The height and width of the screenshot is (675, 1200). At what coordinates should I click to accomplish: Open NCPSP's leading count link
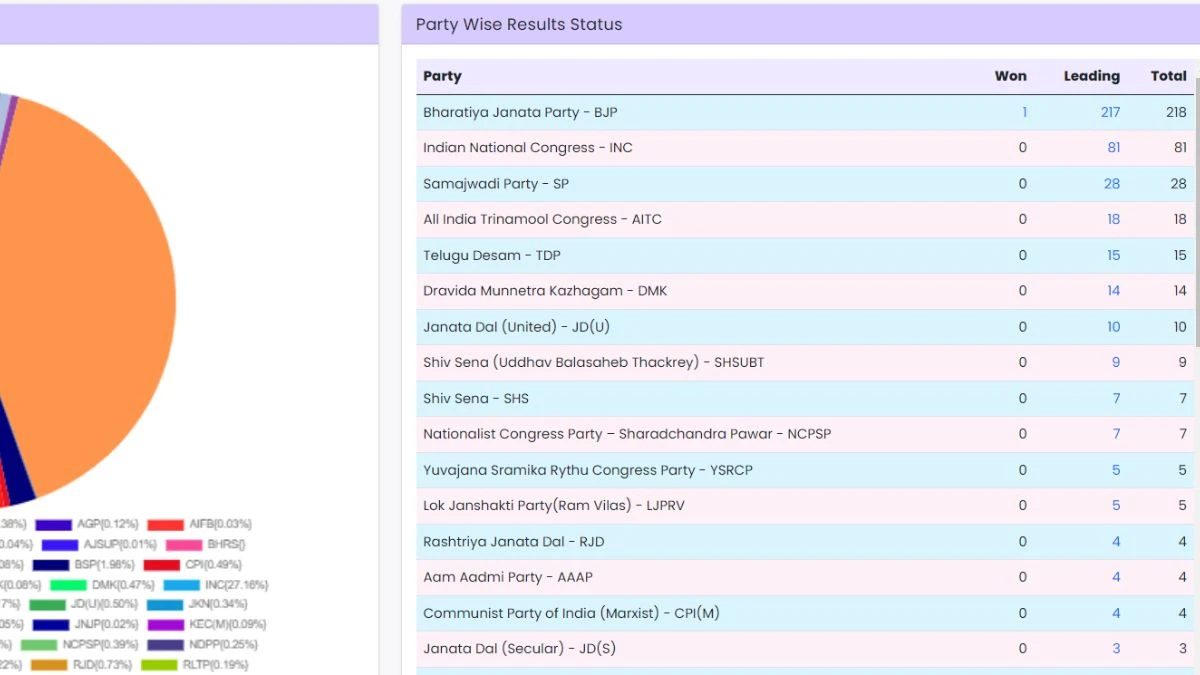[1116, 433]
